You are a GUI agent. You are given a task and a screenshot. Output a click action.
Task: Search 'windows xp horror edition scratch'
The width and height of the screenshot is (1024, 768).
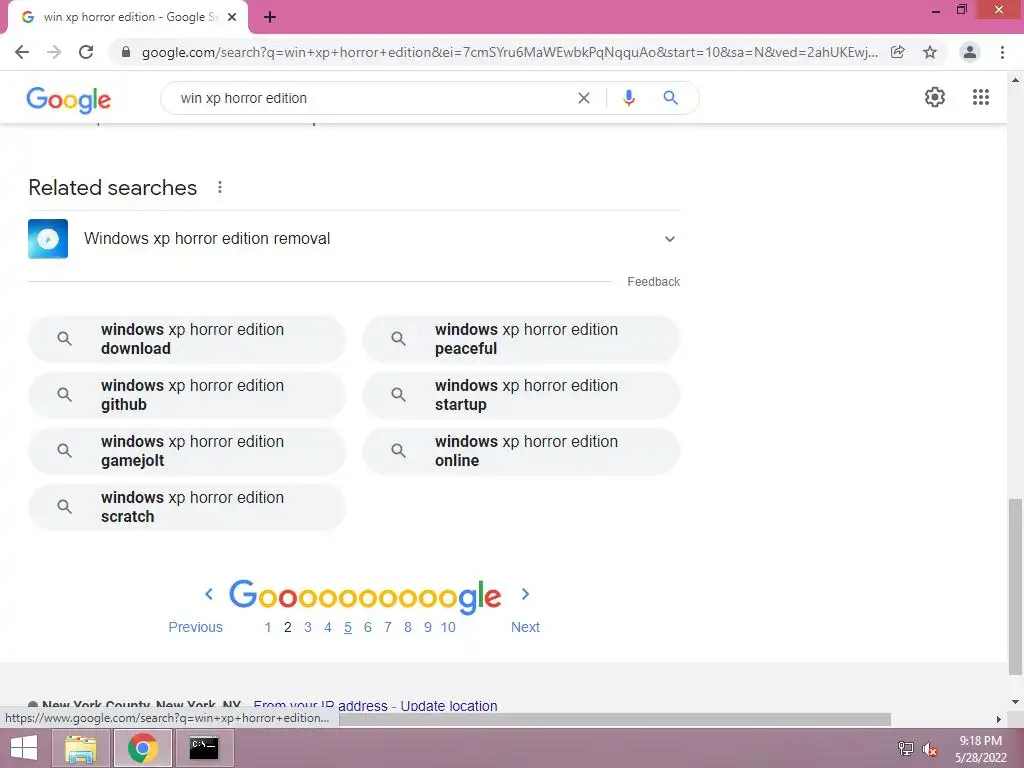pos(187,507)
